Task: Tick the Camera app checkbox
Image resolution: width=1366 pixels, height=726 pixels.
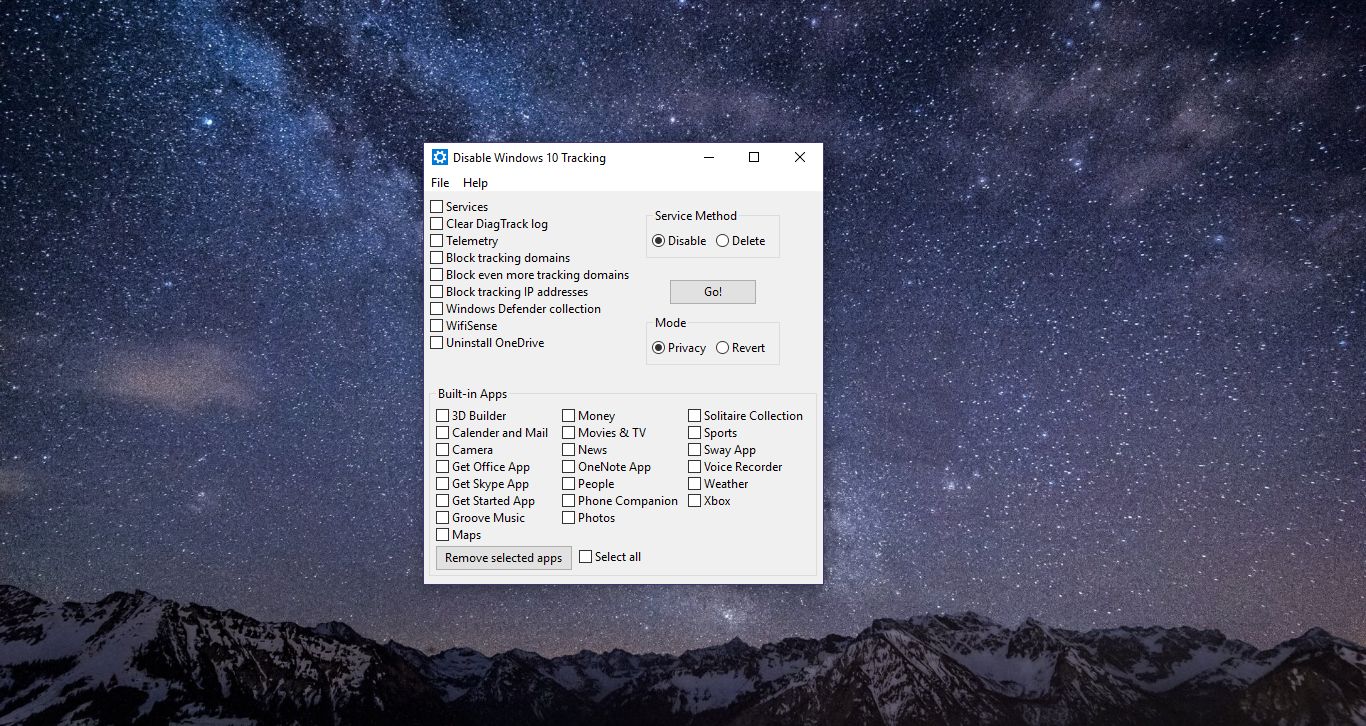Action: (443, 450)
